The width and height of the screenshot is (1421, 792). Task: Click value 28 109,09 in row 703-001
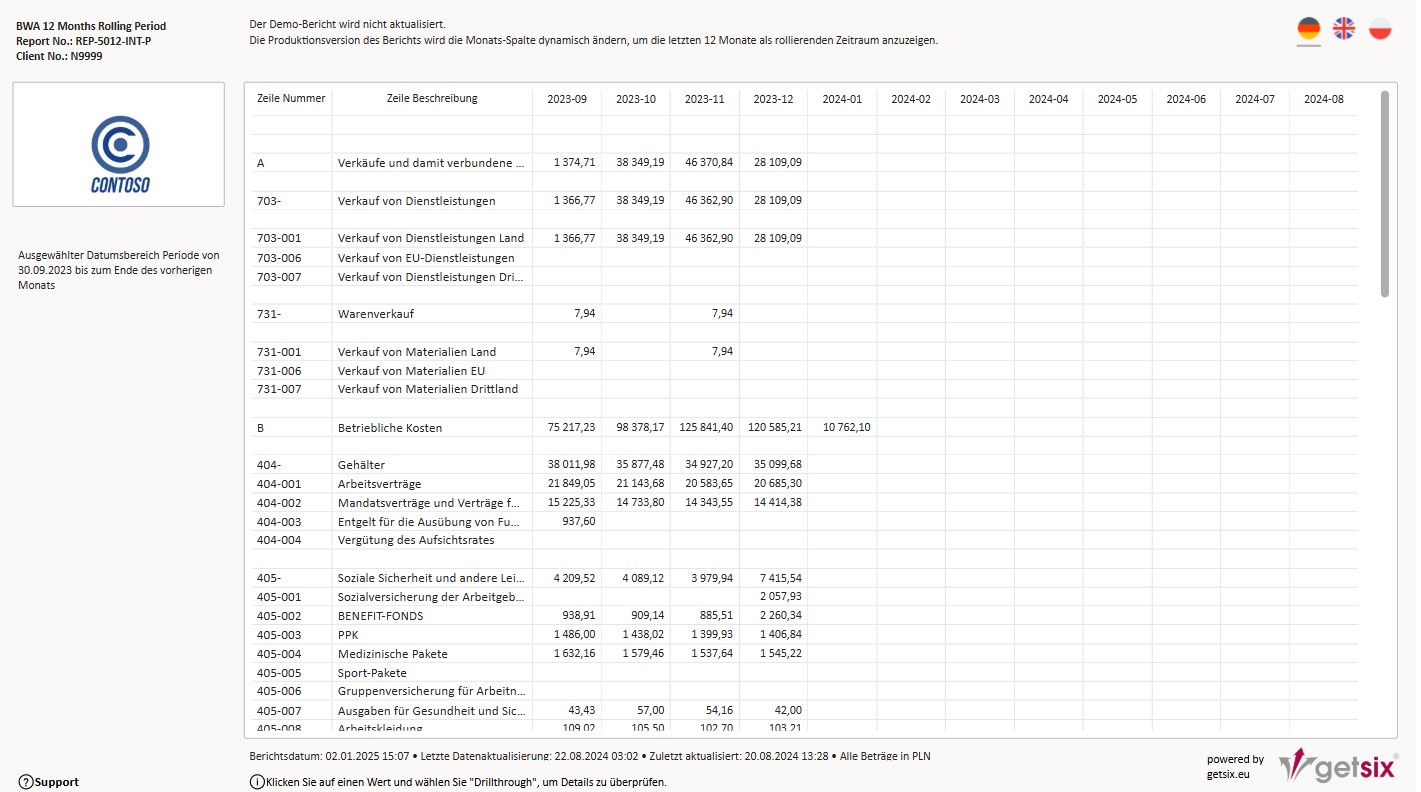click(x=778, y=238)
